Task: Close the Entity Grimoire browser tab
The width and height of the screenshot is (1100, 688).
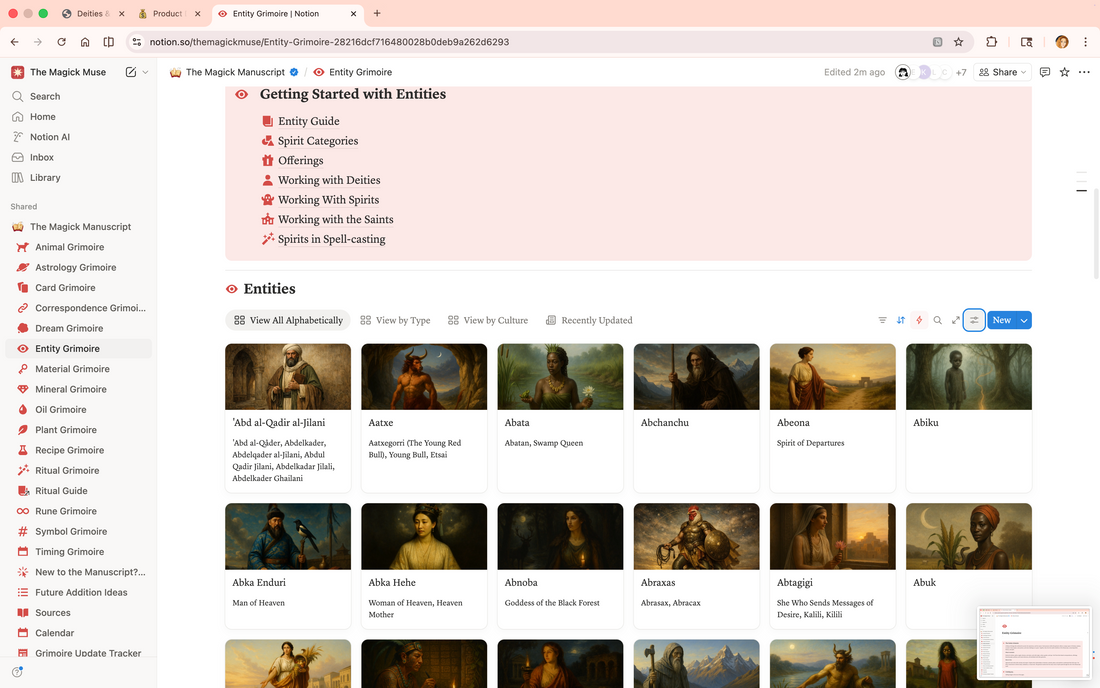Action: coord(353,13)
